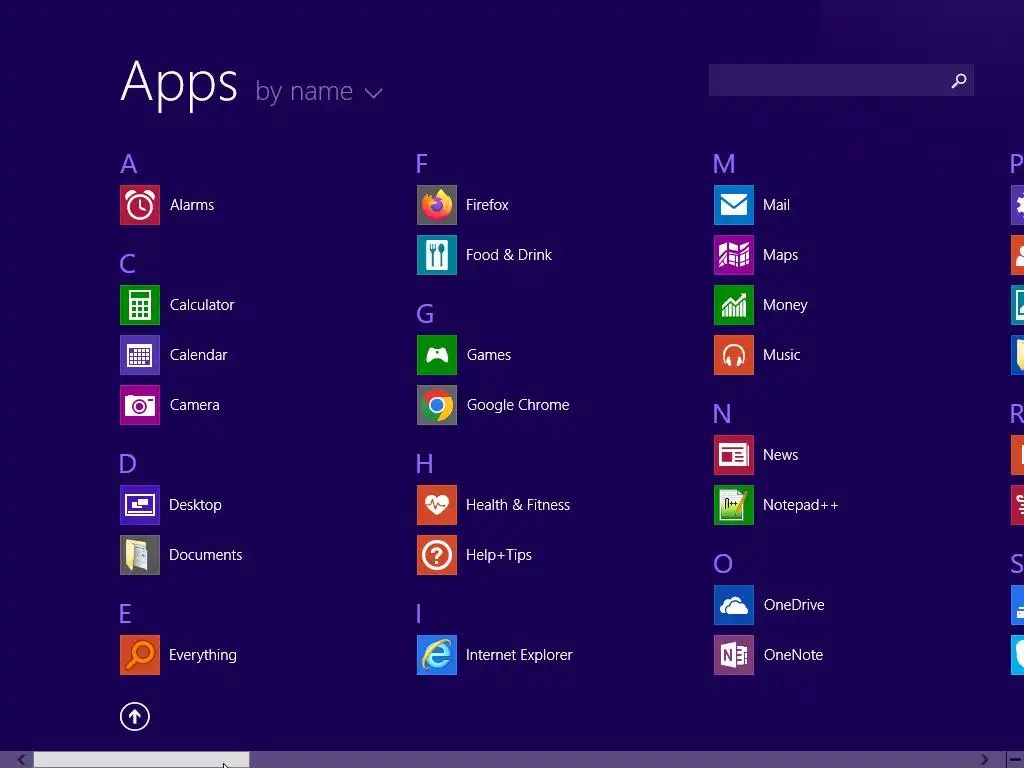Click the letter C group header
Viewport: 1024px width, 768px height.
[127, 264]
